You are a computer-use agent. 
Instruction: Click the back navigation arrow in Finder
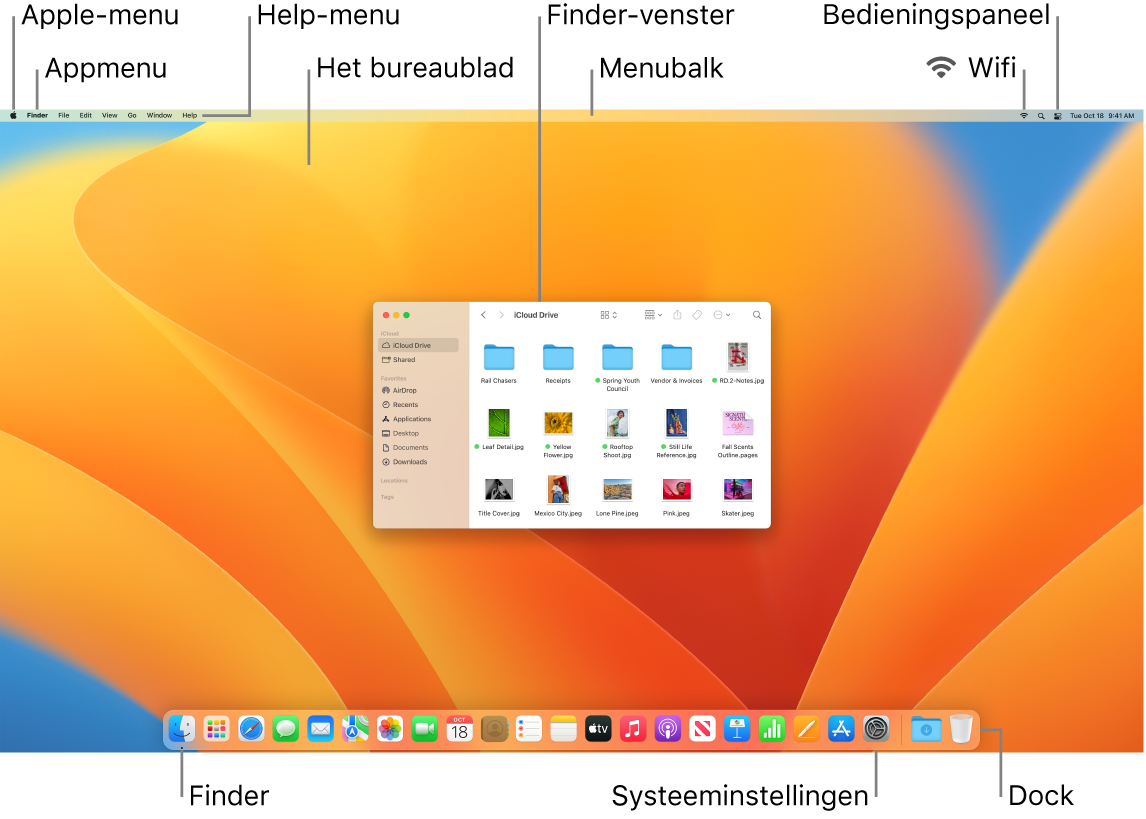point(483,315)
